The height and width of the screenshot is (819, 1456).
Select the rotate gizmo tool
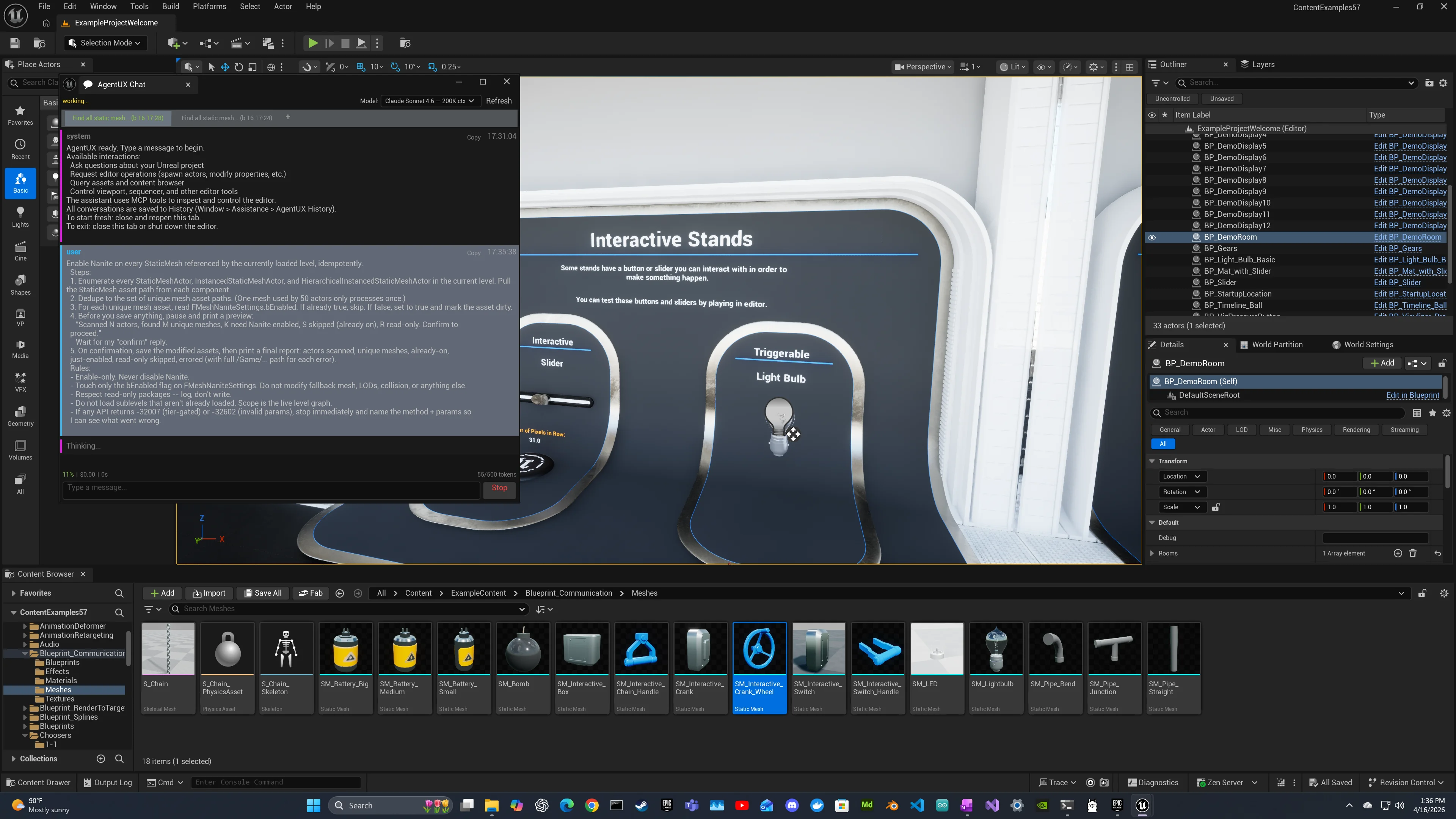[238, 67]
